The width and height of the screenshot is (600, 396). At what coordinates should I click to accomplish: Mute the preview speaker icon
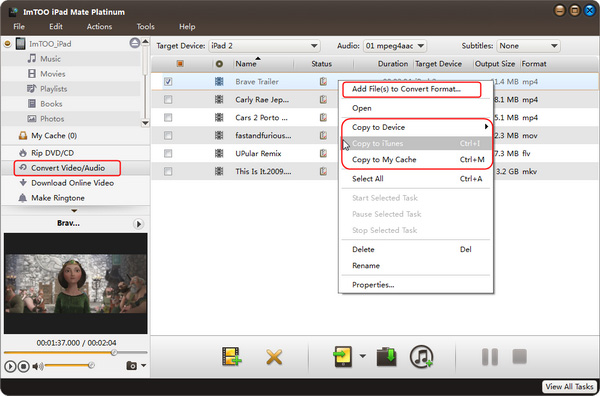click(38, 367)
